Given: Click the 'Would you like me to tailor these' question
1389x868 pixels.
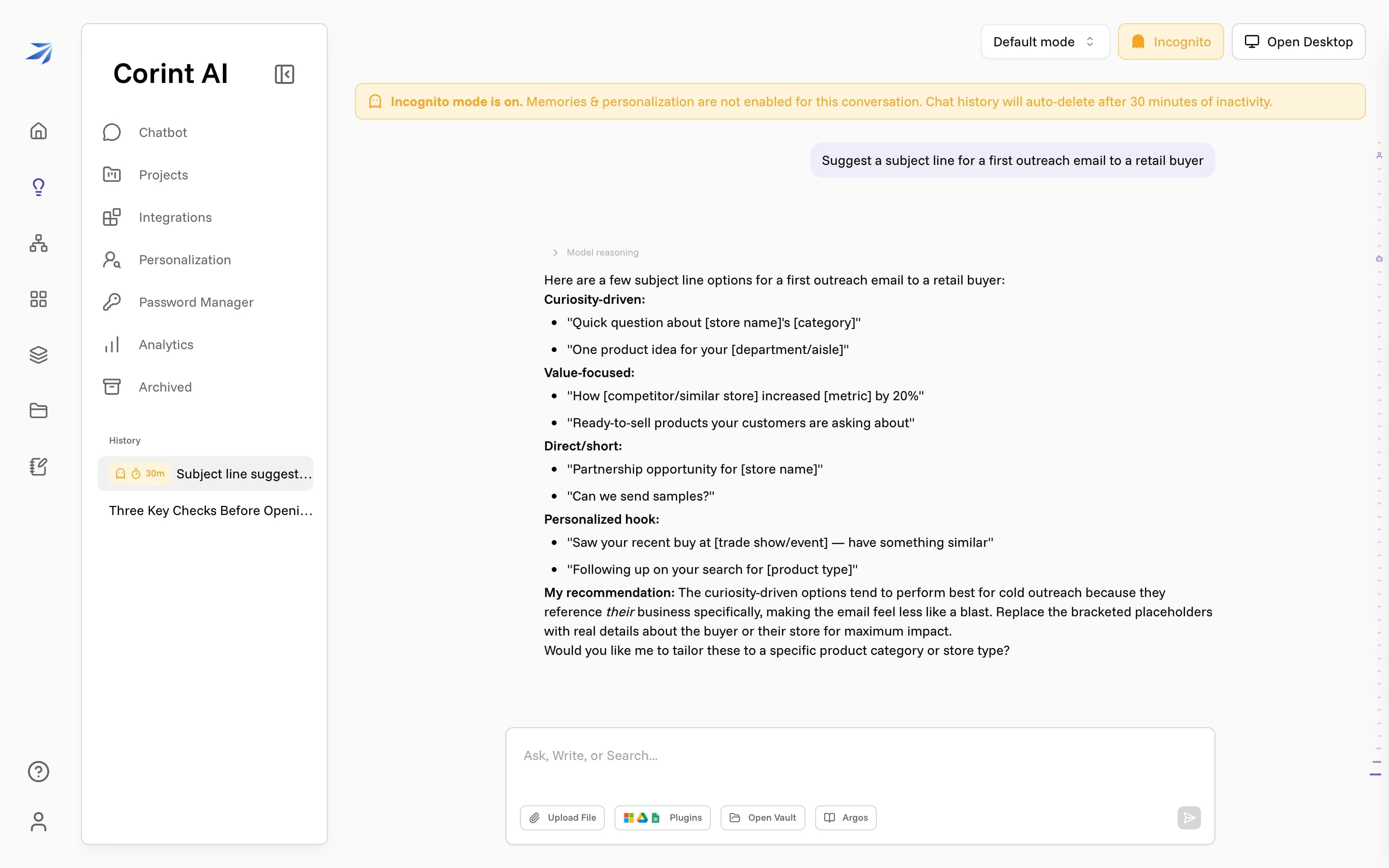Looking at the screenshot, I should pos(776,651).
